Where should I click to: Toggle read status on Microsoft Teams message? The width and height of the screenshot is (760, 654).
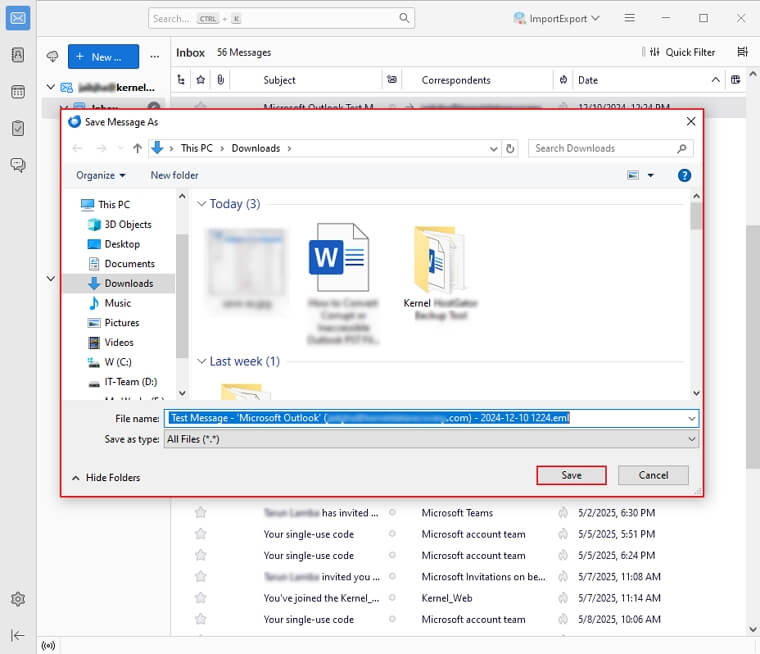392,512
